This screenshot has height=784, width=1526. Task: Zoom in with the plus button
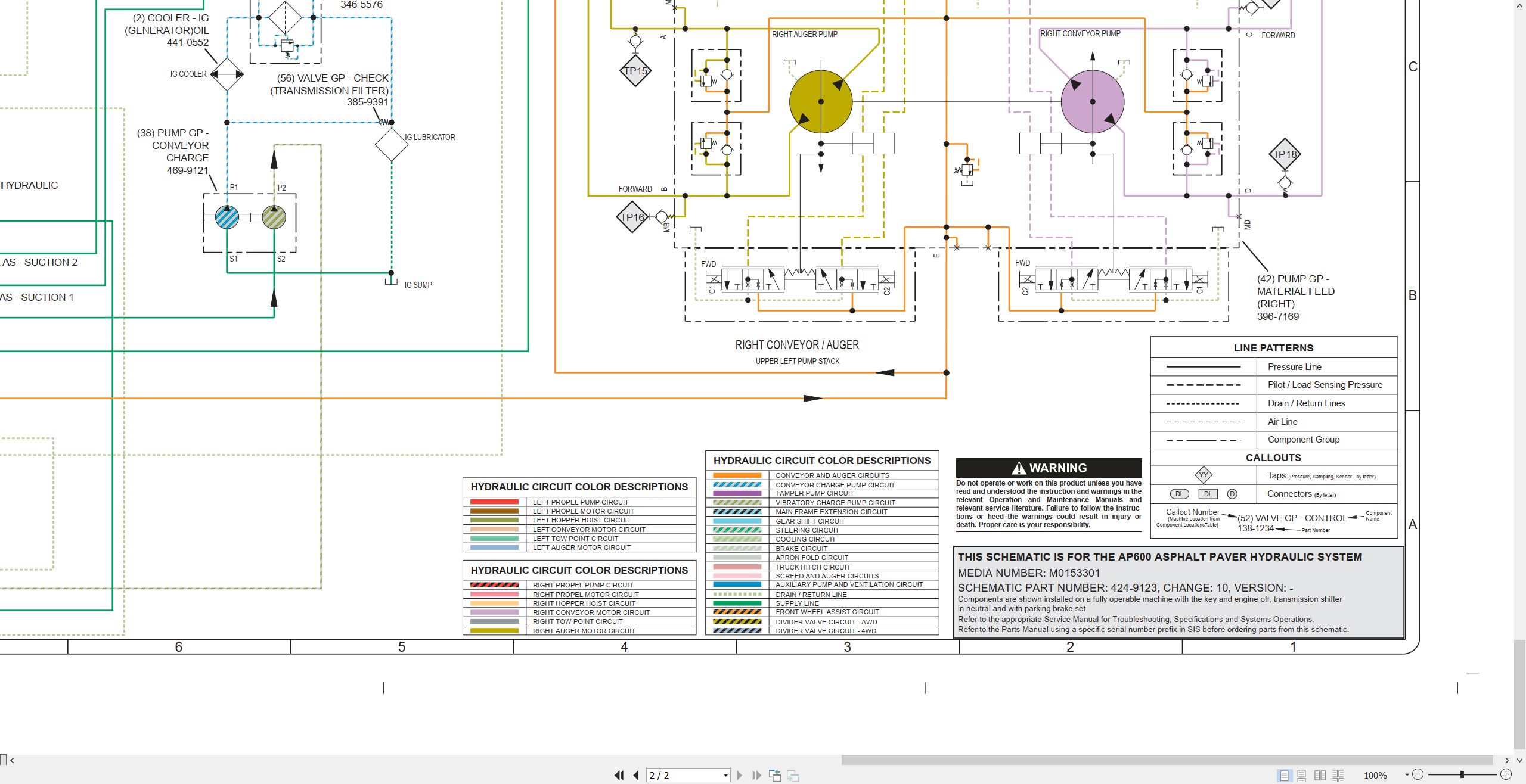click(x=1506, y=774)
